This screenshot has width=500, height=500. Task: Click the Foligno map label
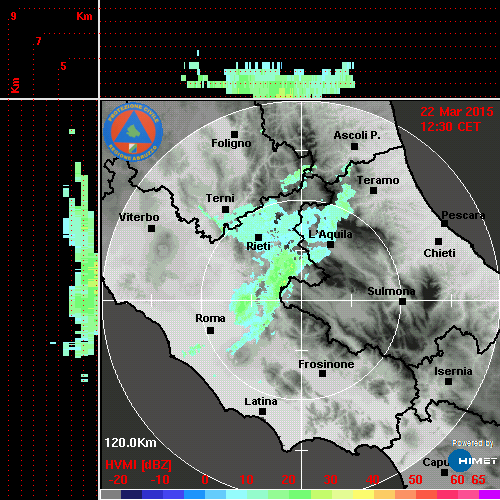tap(231, 144)
